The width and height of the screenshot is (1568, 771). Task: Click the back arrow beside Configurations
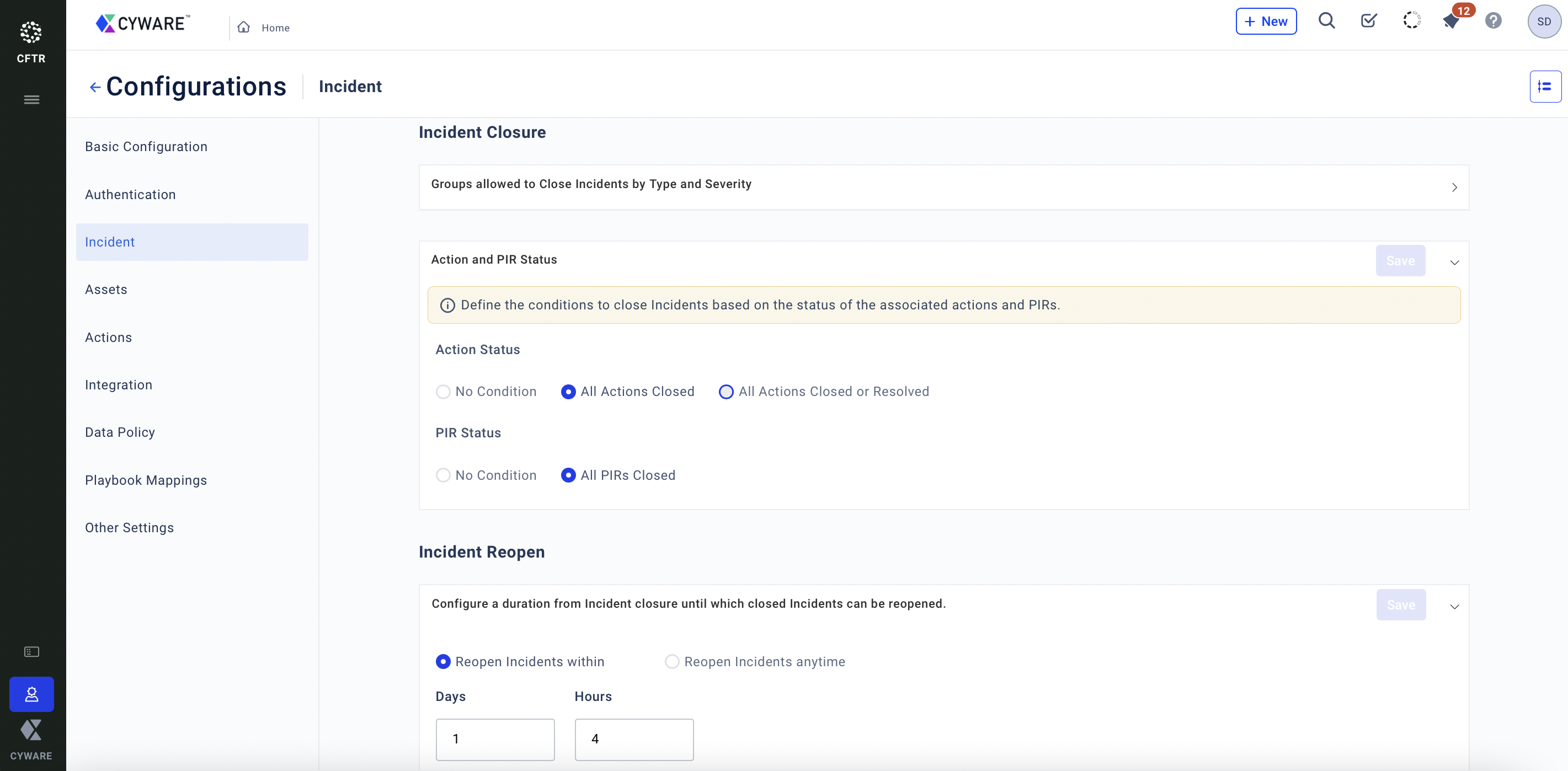coord(95,88)
